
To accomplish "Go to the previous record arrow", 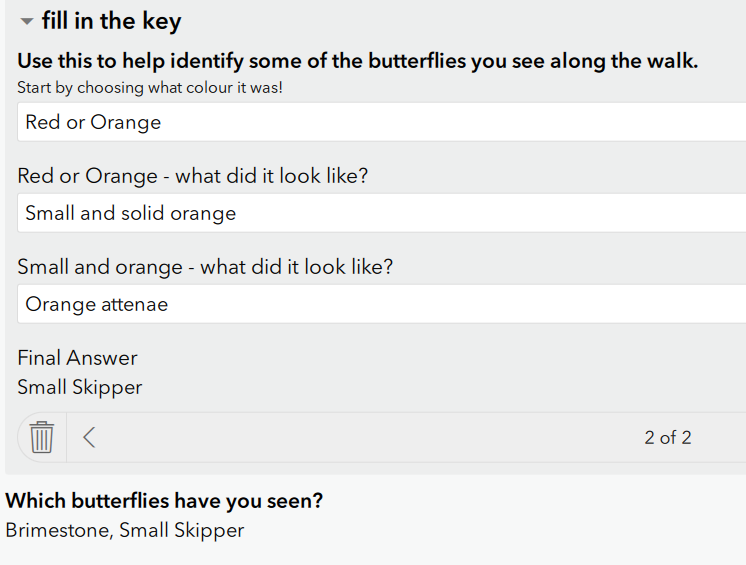I will click(x=89, y=437).
